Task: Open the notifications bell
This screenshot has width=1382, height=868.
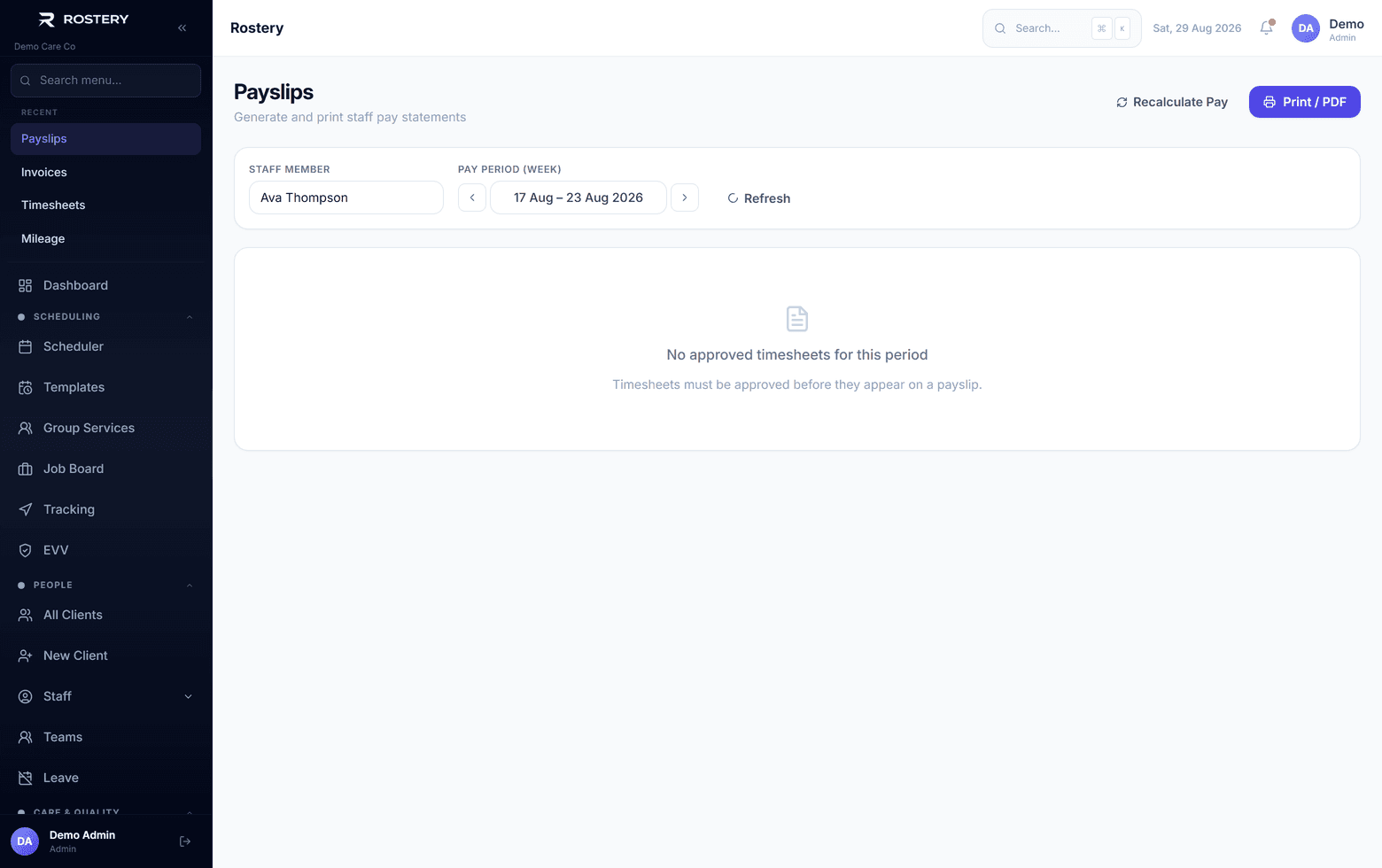Action: [x=1267, y=28]
